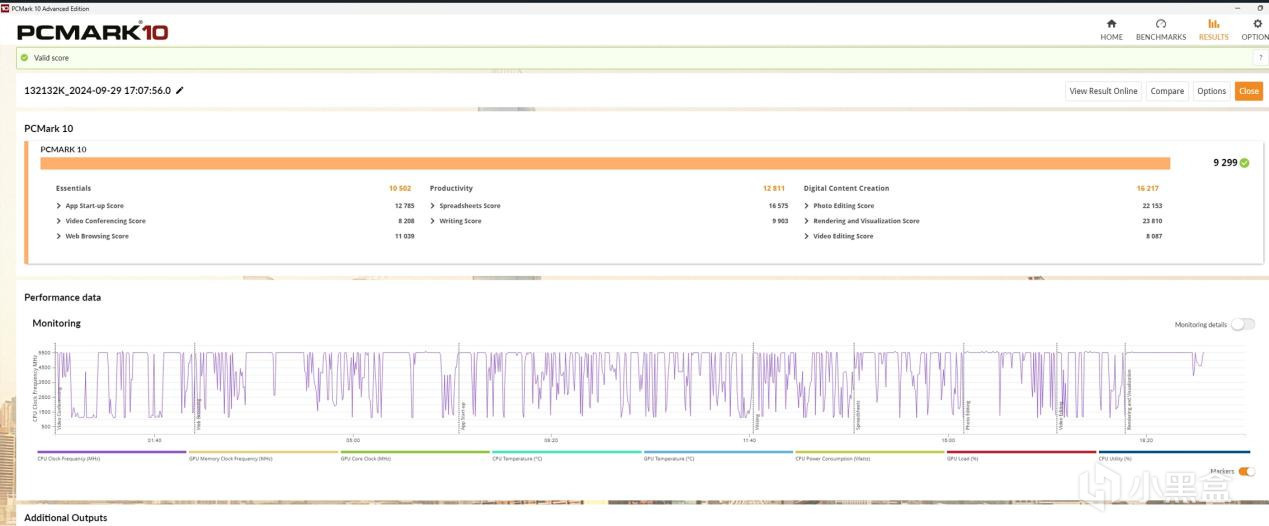The image size is (1269, 526).
Task: Toggle the Monitoring details switch
Action: coord(1242,324)
